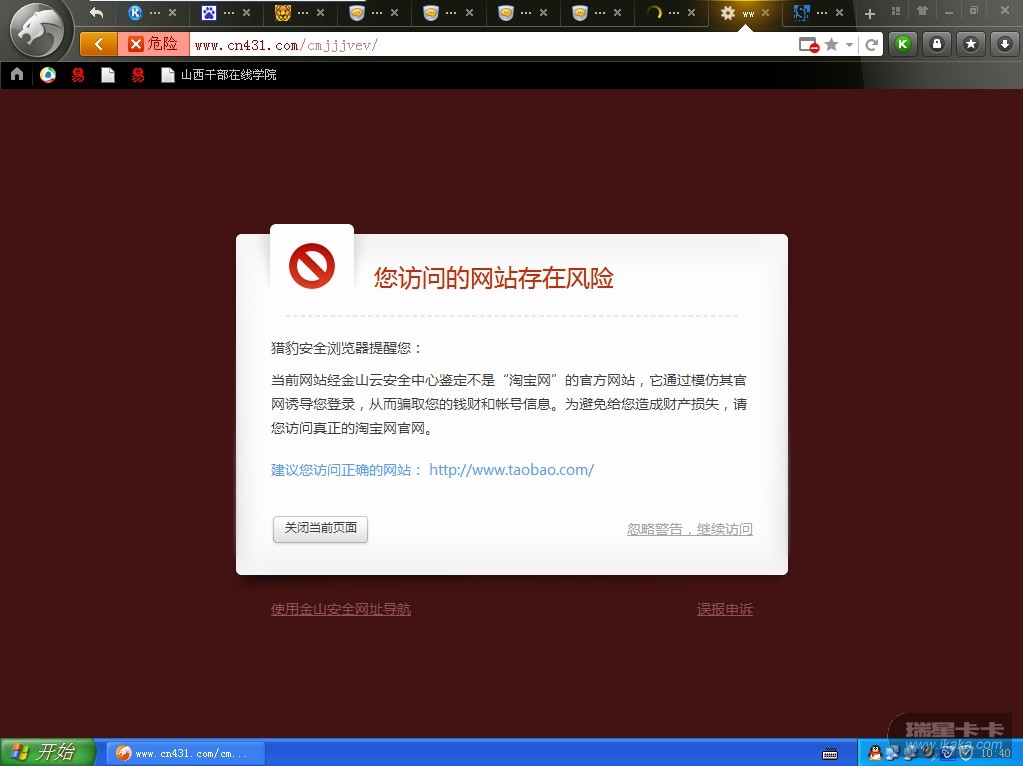Screen dimensions: 1023x766
Task: Open the unlabeled blank page bookmark
Action: pos(108,75)
